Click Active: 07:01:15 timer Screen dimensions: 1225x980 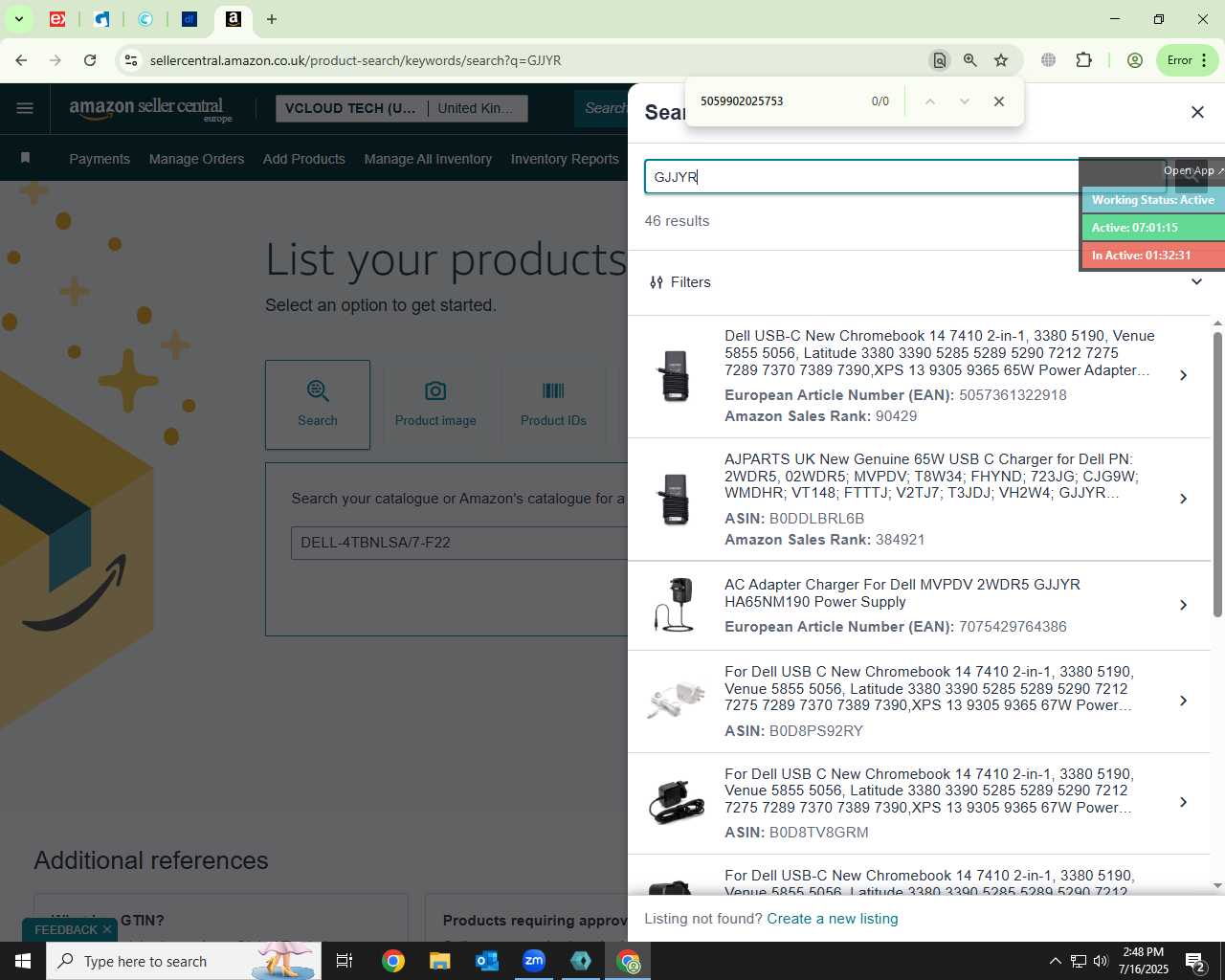1153,228
